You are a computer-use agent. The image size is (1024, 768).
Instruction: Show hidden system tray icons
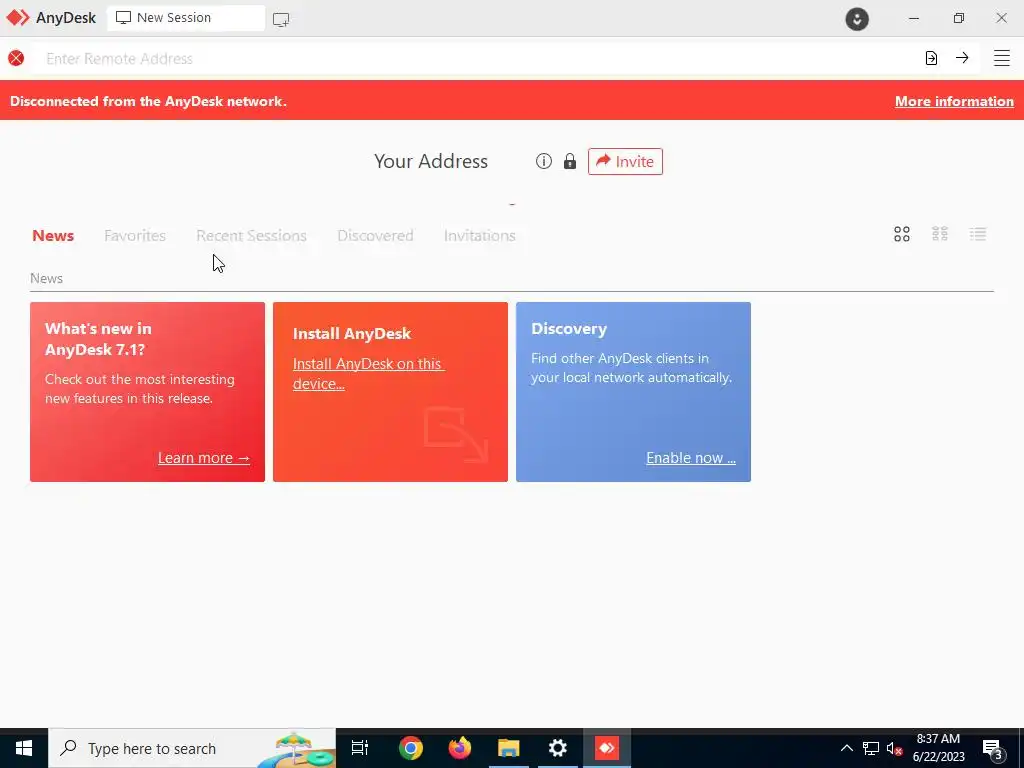pos(846,748)
